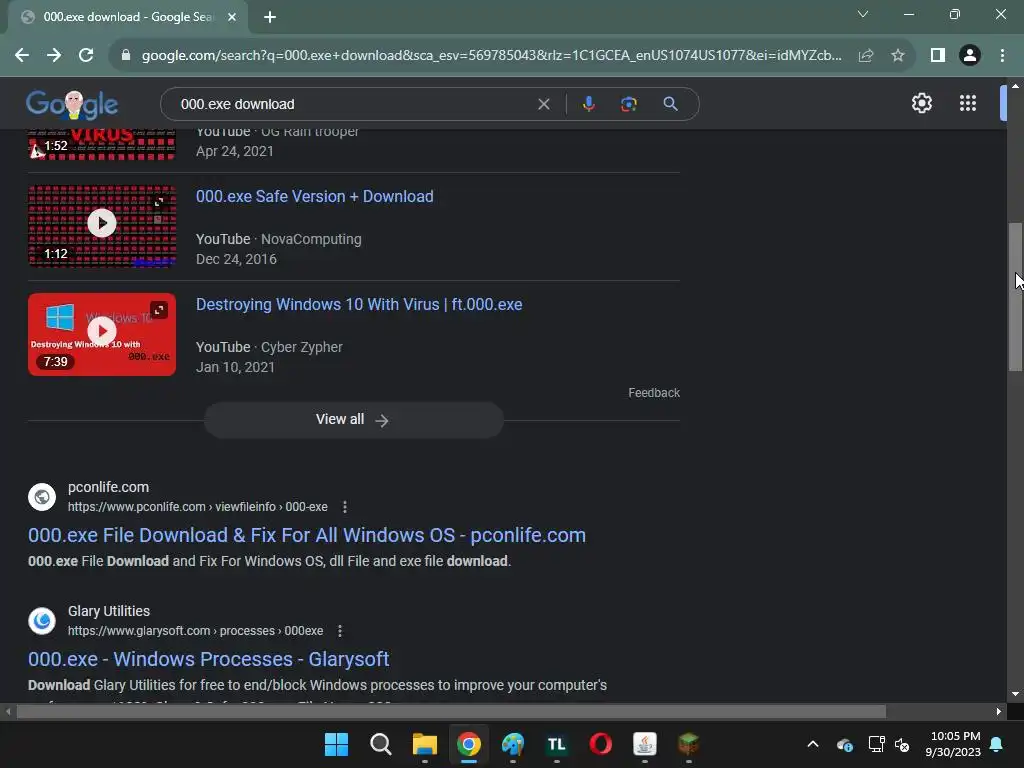1024x768 pixels.
Task: Close the 000.exe download tab
Action: point(232,17)
